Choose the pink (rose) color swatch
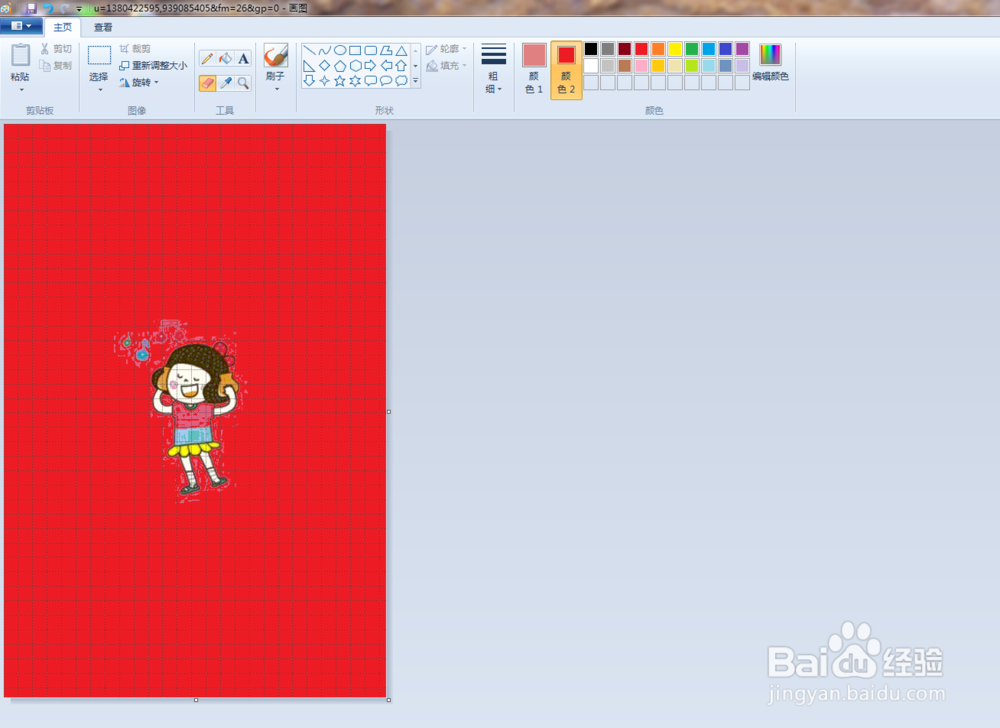Viewport: 1000px width, 728px height. point(642,66)
